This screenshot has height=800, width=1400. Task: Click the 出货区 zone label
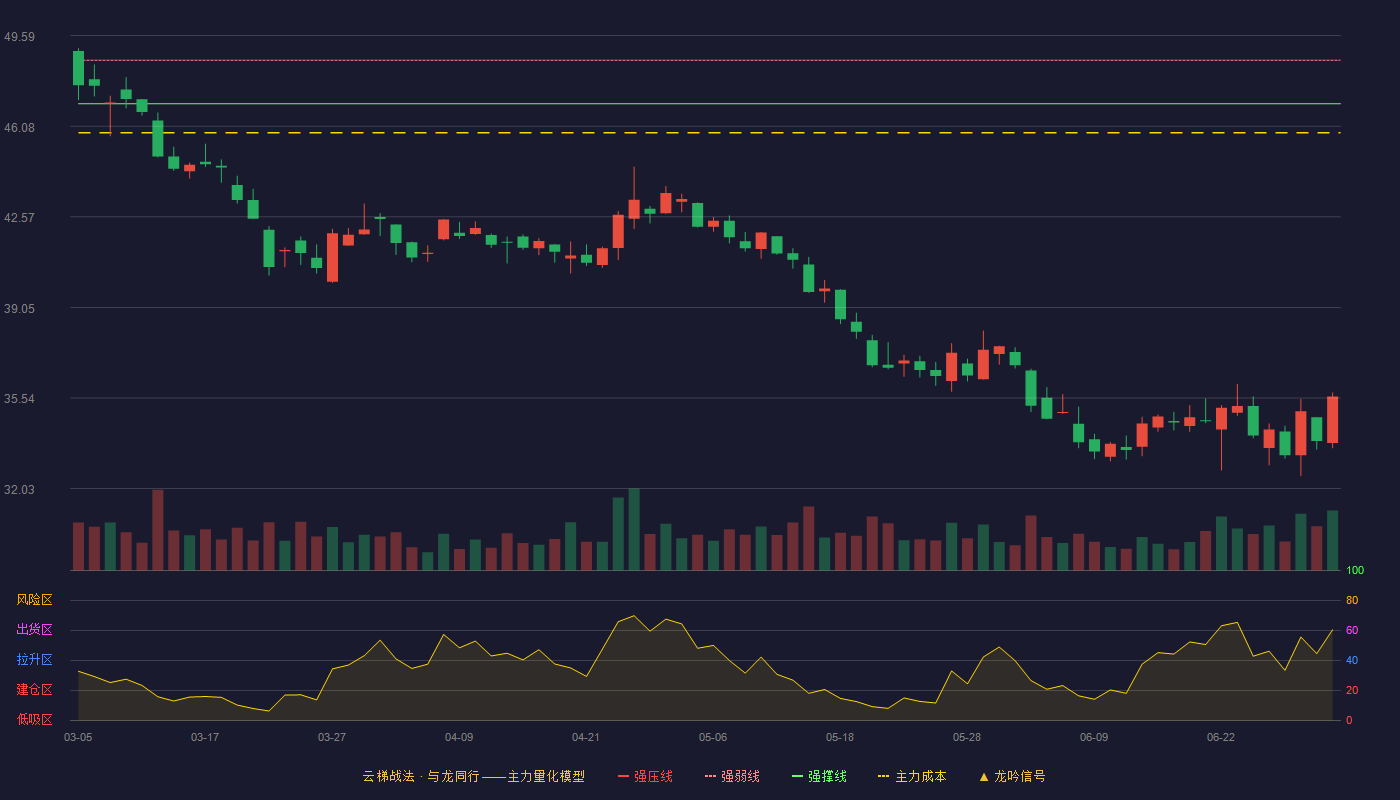[x=34, y=630]
